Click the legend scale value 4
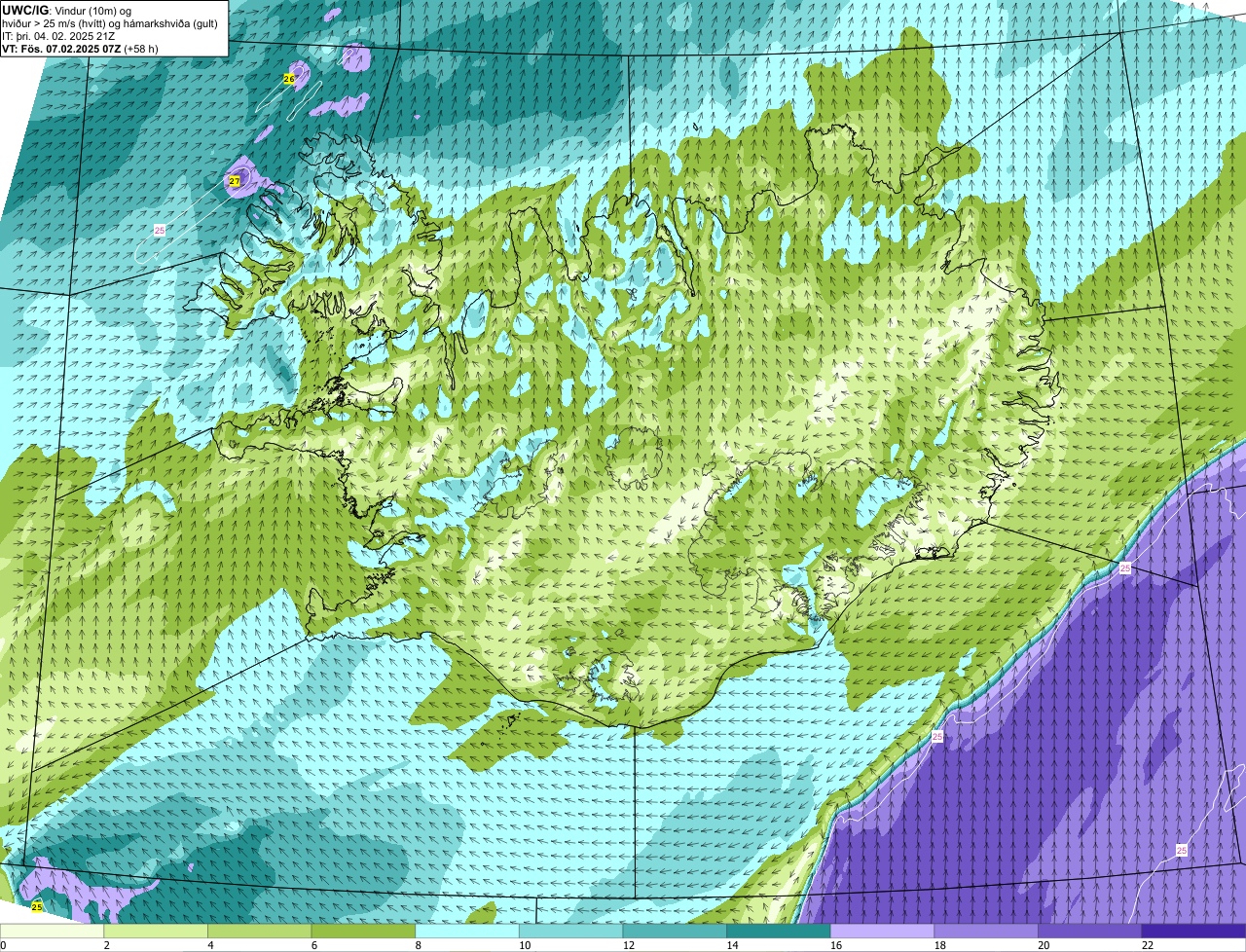 pos(210,945)
